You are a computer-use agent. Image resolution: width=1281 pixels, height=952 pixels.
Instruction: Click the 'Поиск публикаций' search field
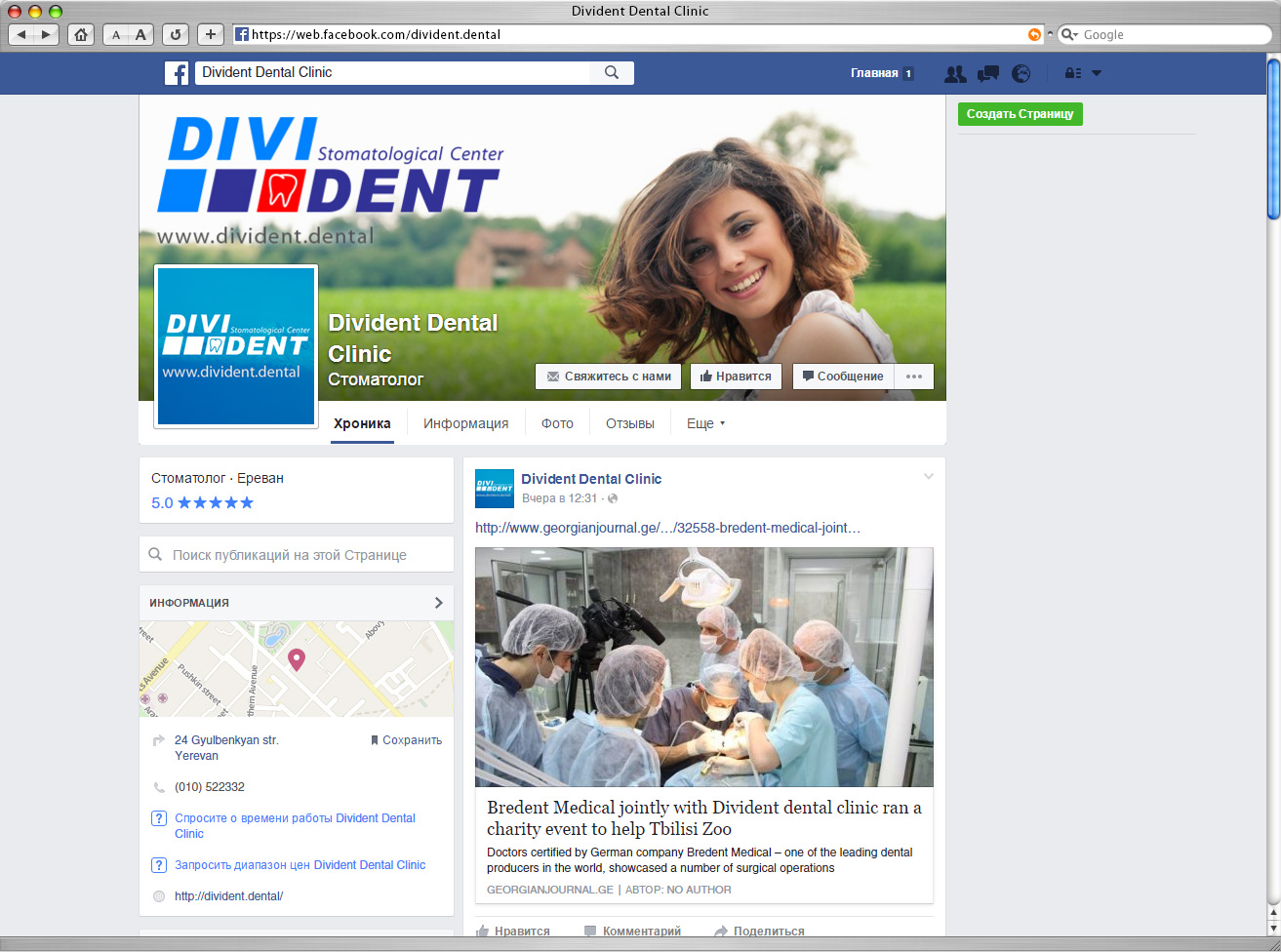297,555
